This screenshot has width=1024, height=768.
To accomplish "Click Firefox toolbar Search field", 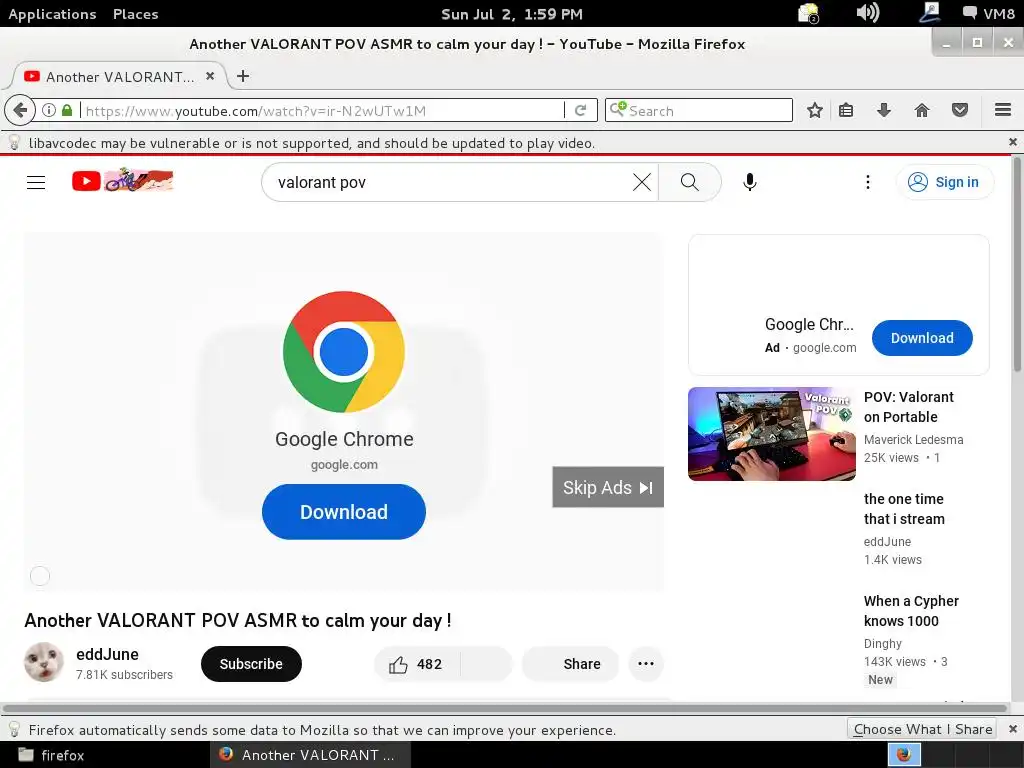I will [699, 110].
